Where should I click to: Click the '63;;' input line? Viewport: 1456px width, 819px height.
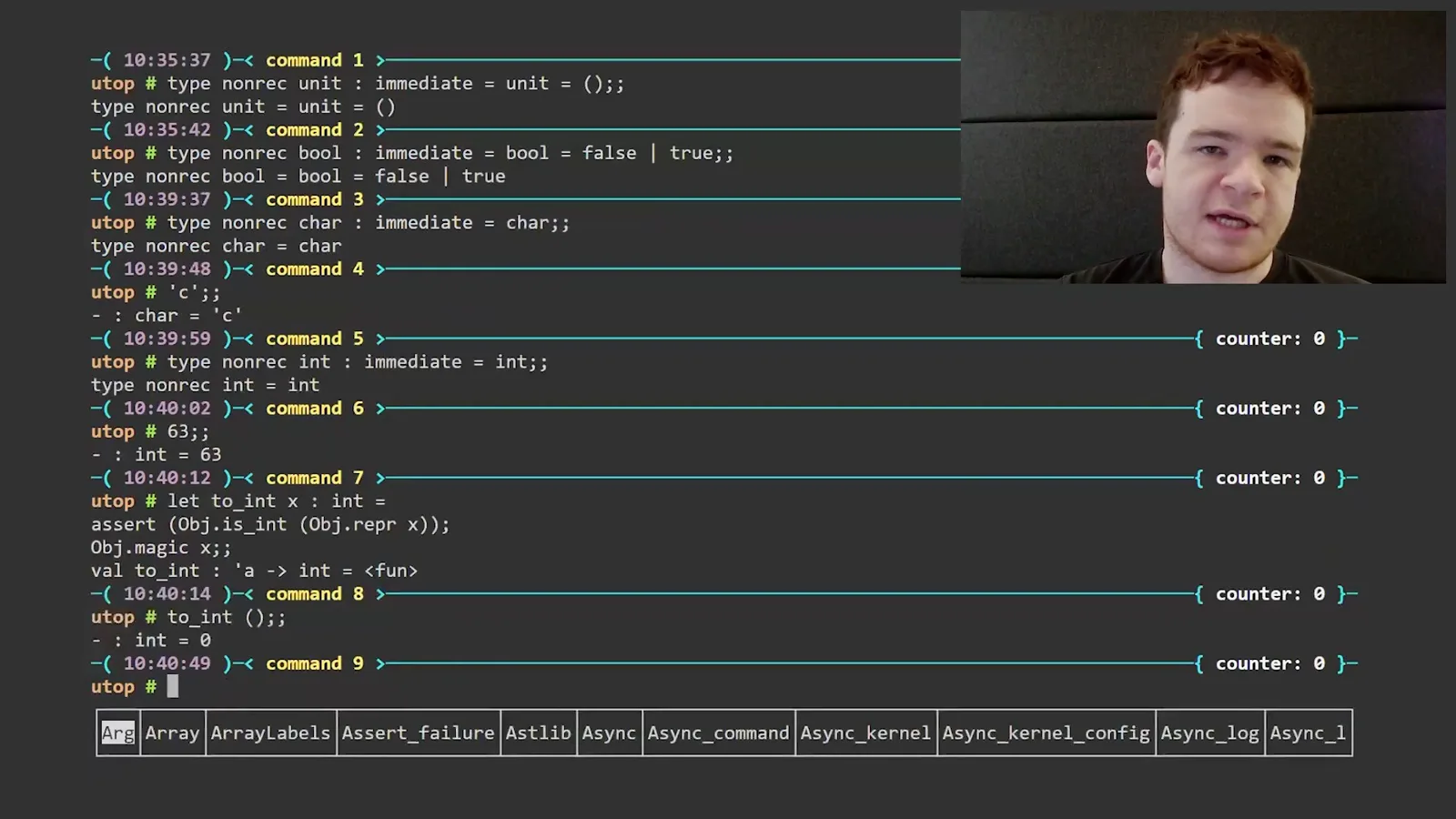(x=150, y=431)
